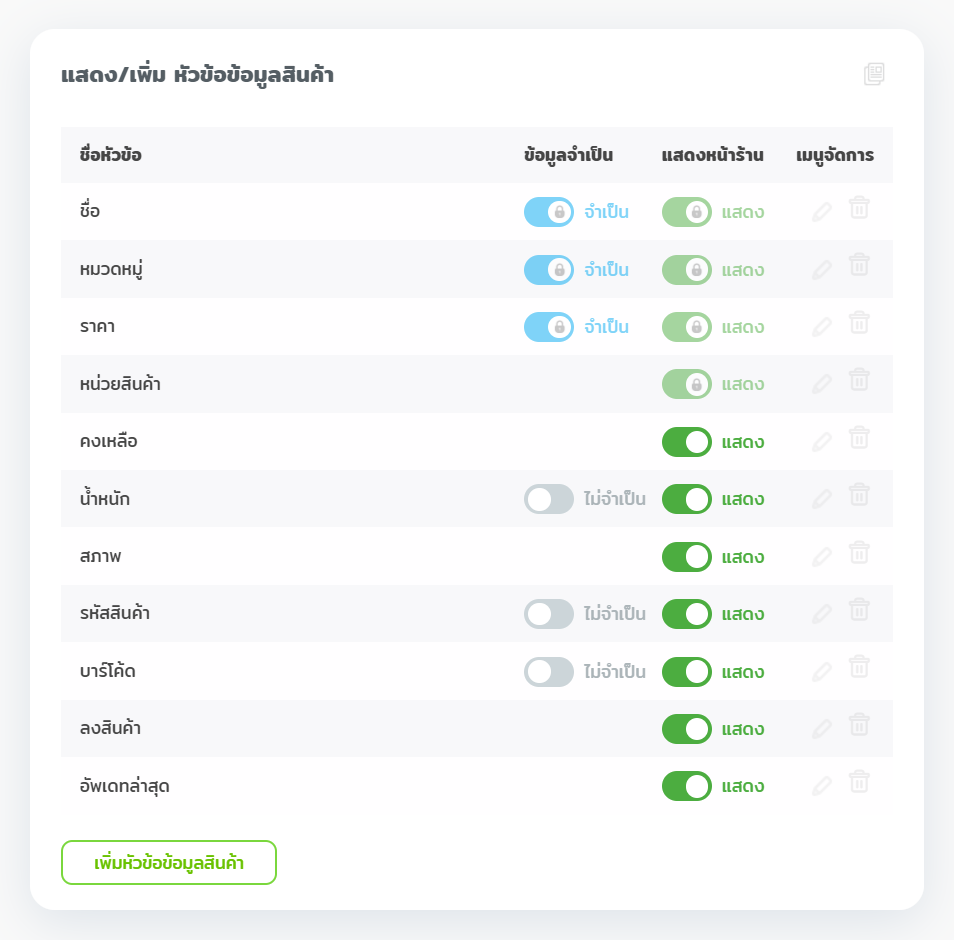This screenshot has height=940, width=954.
Task: Toggle storefront display for สภาพ row
Action: pyautogui.click(x=687, y=557)
